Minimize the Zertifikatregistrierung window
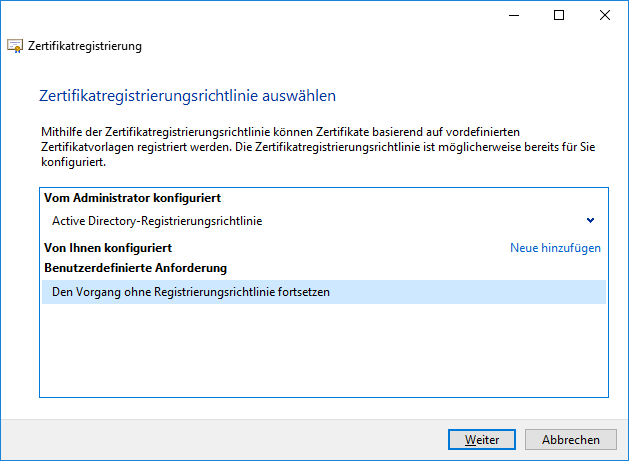The image size is (629, 461). point(514,15)
